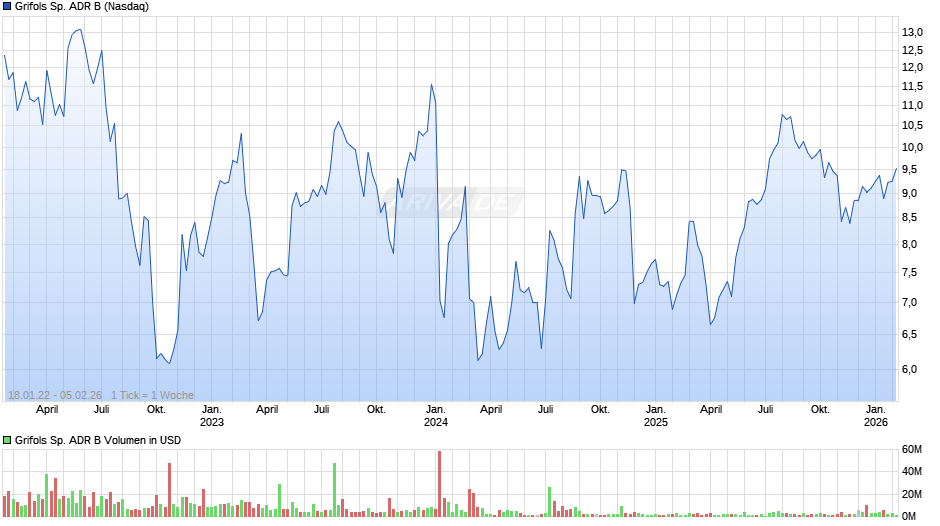The image size is (940, 526).
Task: Click the '7,0' price axis label
Action: (909, 303)
